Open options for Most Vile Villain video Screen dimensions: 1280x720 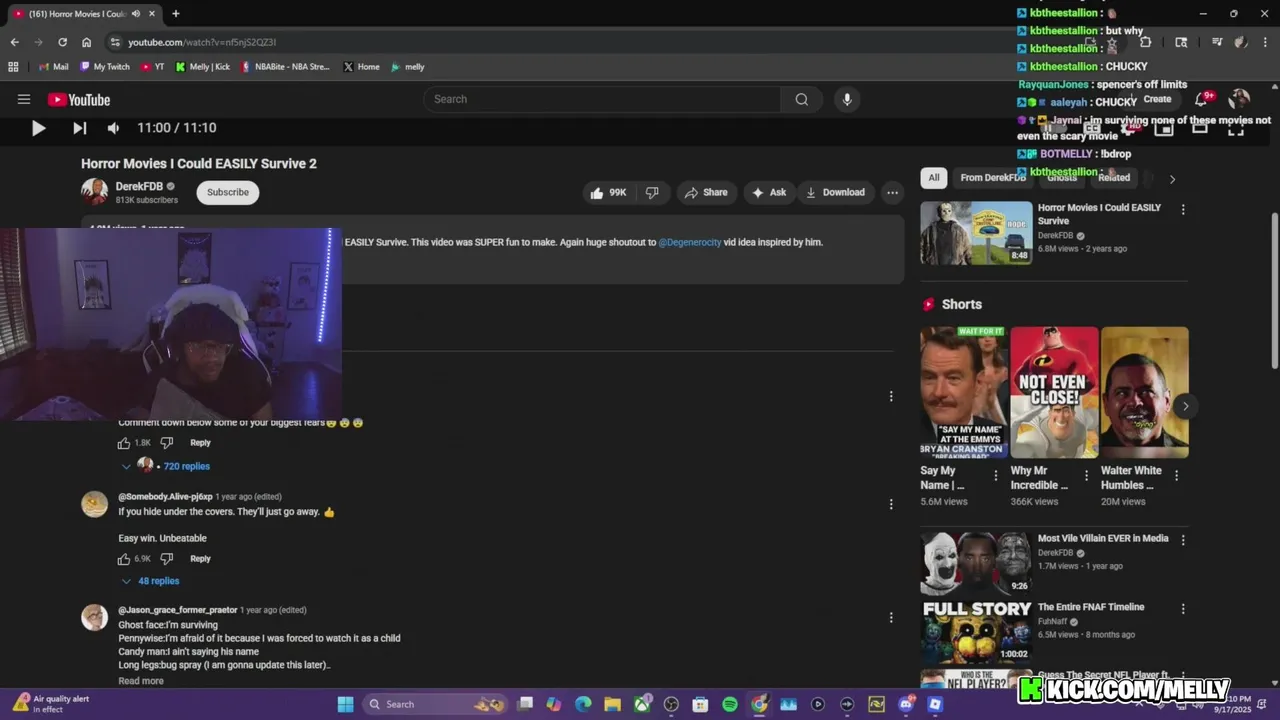click(x=1183, y=540)
